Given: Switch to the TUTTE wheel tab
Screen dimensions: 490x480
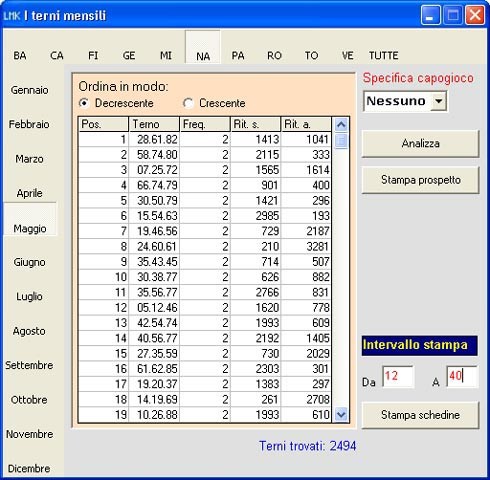Looking at the screenshot, I should pyautogui.click(x=383, y=55).
